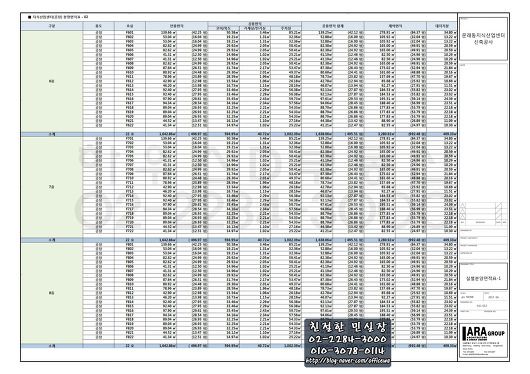This screenshot has height=374, width=530.
Task: Select the 문래동지식산업센터 신축공사 project title box
Action: coord(483,39)
